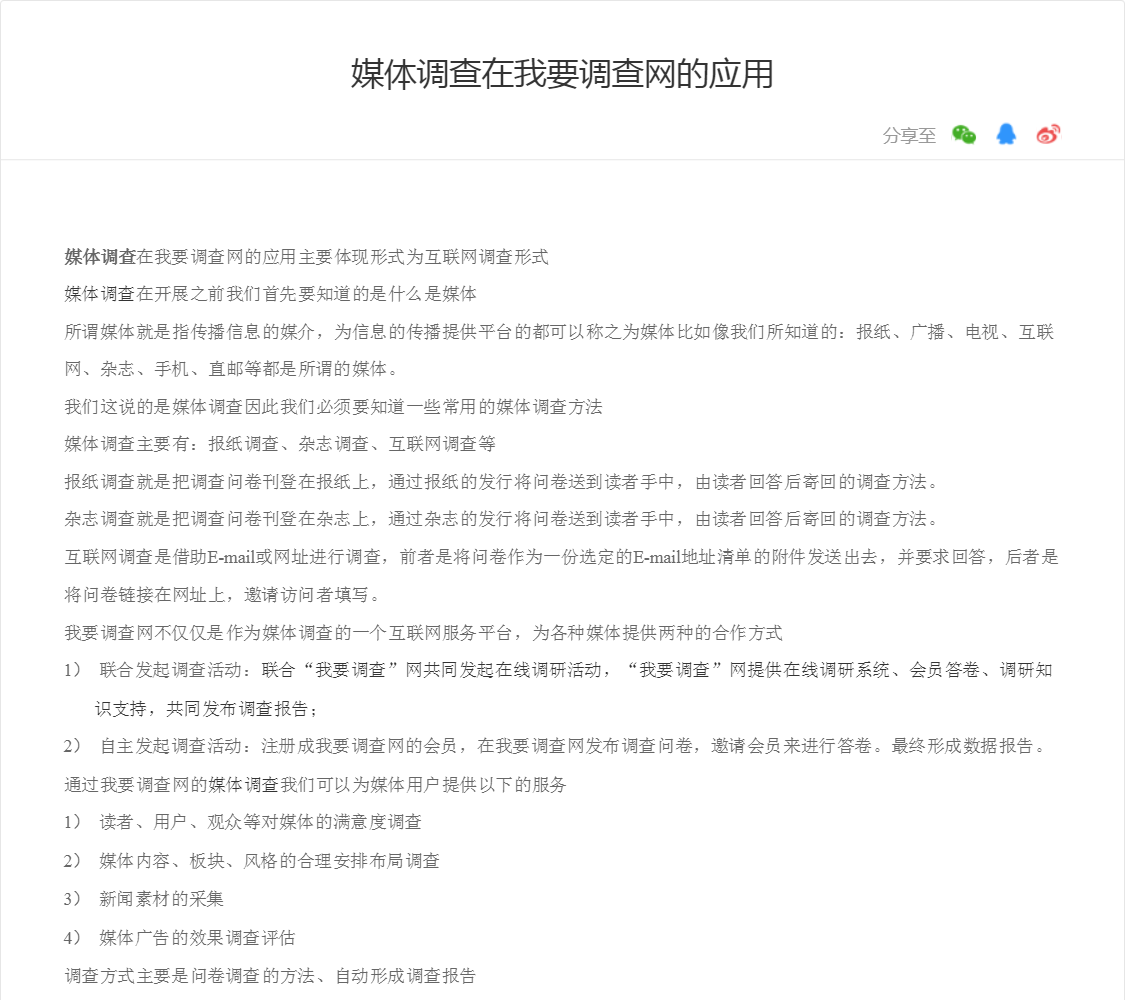Click the line 调查方式主要是问卷调查的方法、自动形成调查报告
Image resolution: width=1125 pixels, height=1000 pixels.
[x=270, y=976]
